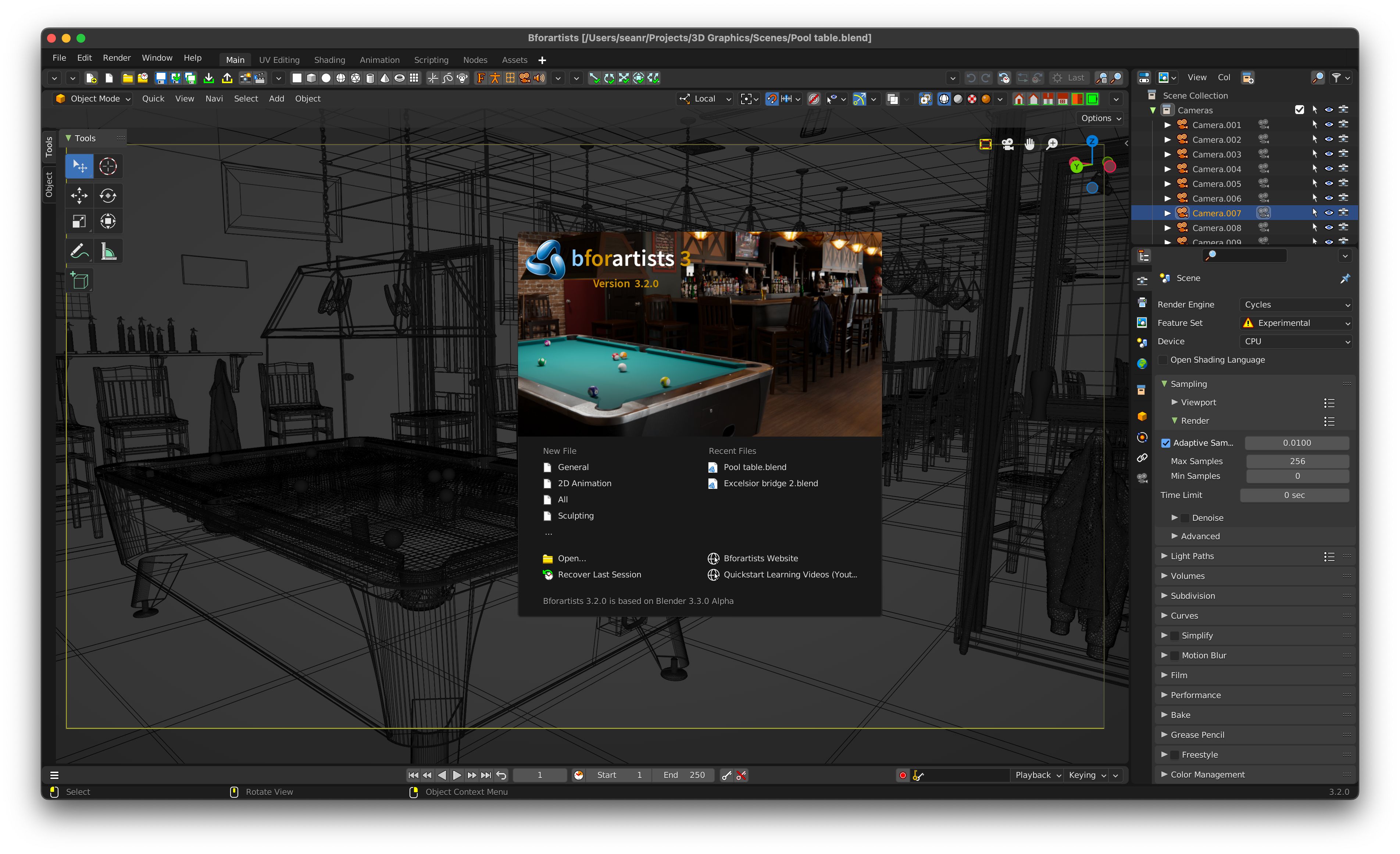Viewport: 1400px width, 854px height.
Task: Click the zoom magnifier icon in viewport
Action: coord(1052,145)
